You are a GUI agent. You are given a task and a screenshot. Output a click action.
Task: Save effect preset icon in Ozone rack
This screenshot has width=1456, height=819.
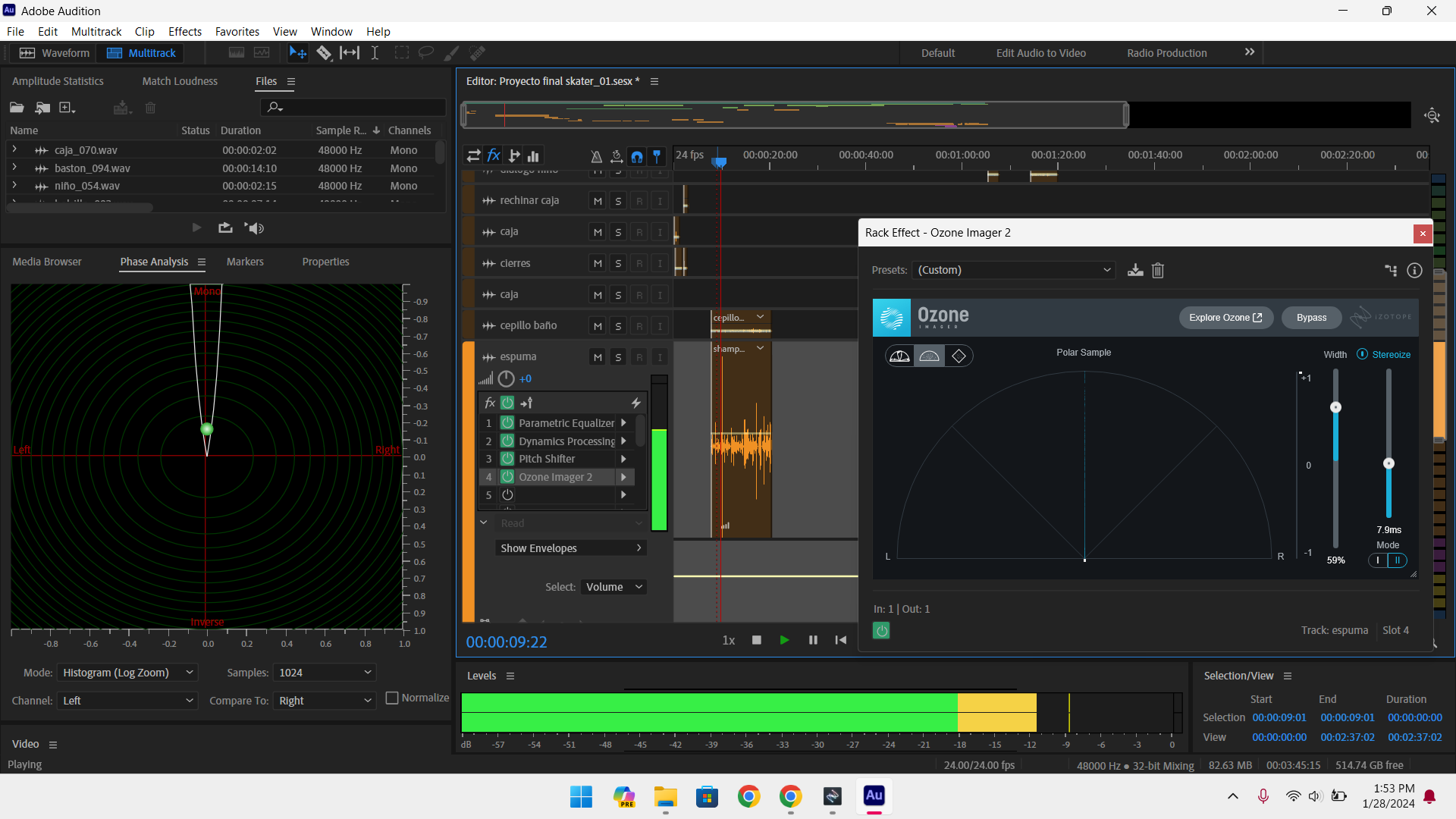[1135, 271]
